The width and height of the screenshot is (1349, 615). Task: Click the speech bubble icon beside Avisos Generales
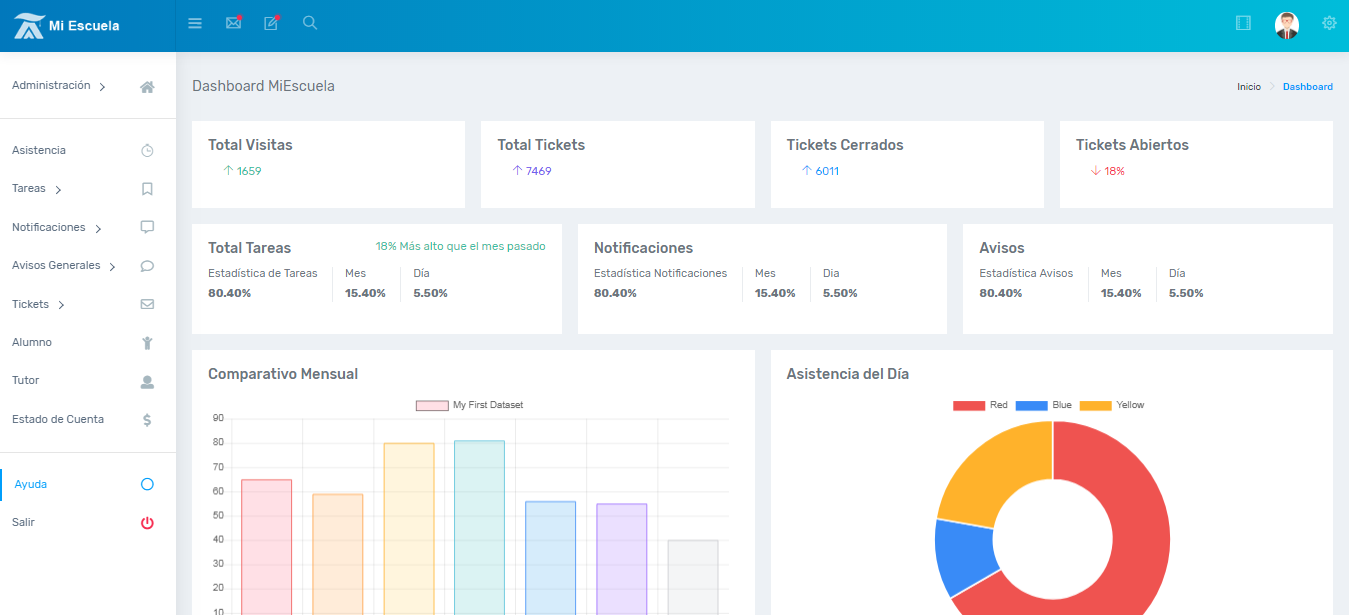(147, 266)
